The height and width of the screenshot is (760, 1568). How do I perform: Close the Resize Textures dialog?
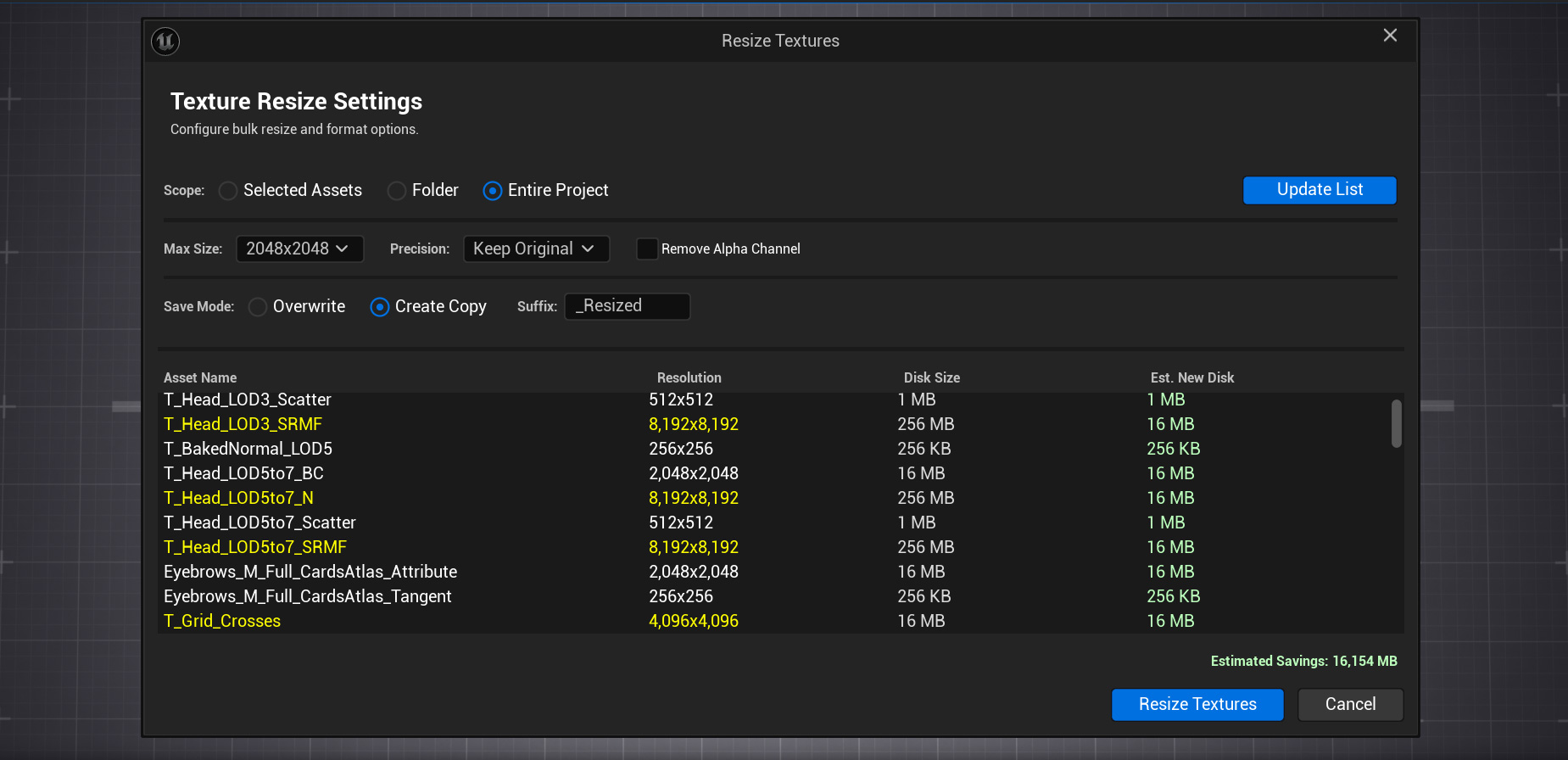pos(1390,36)
